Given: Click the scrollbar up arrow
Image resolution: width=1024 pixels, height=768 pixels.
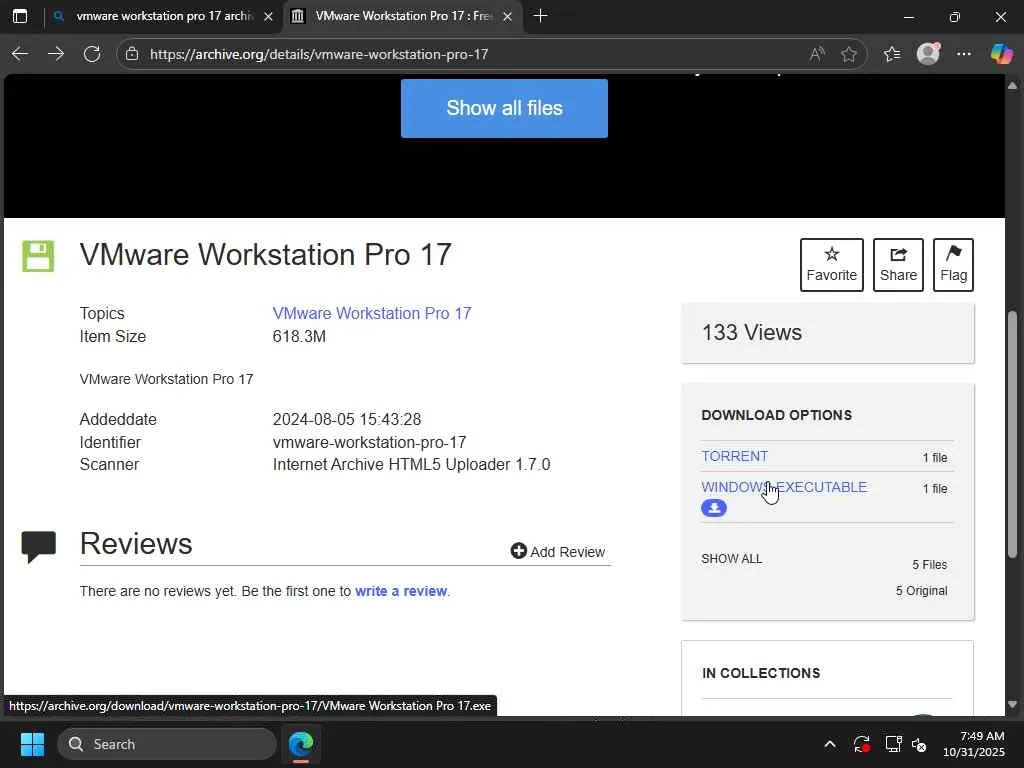Looking at the screenshot, I should (1012, 86).
